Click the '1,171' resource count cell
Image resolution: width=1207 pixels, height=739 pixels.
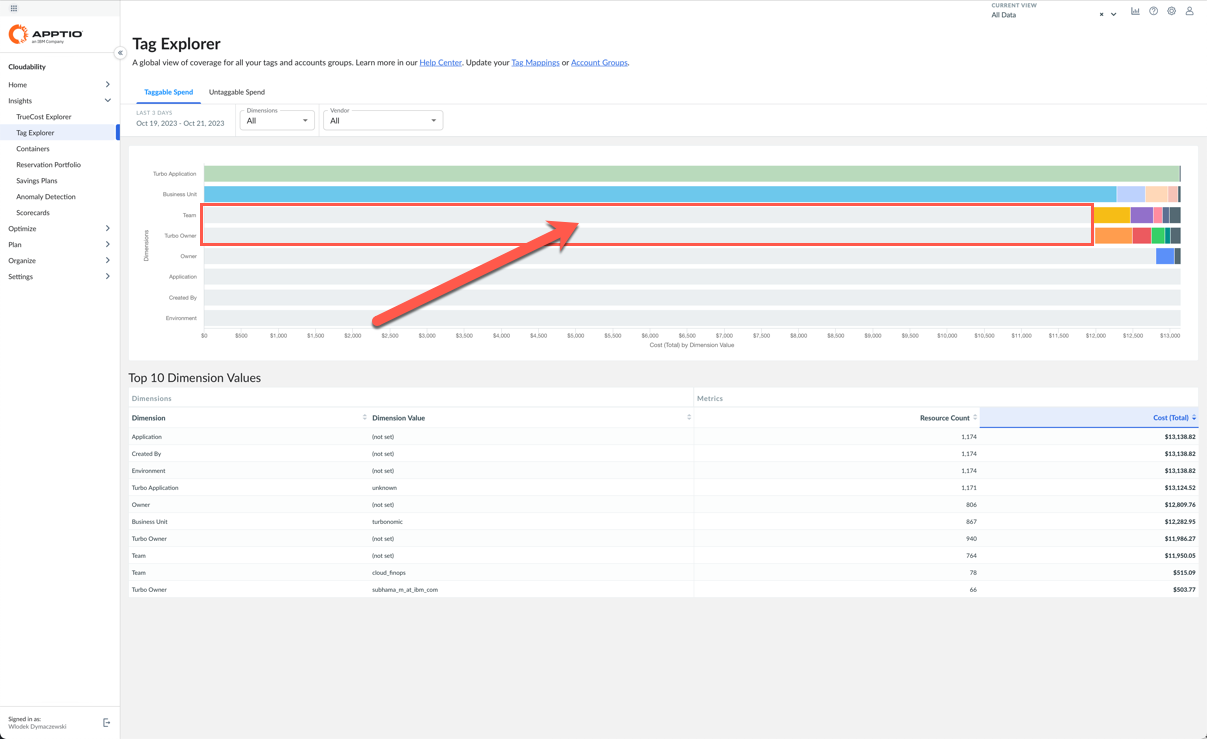coord(969,488)
